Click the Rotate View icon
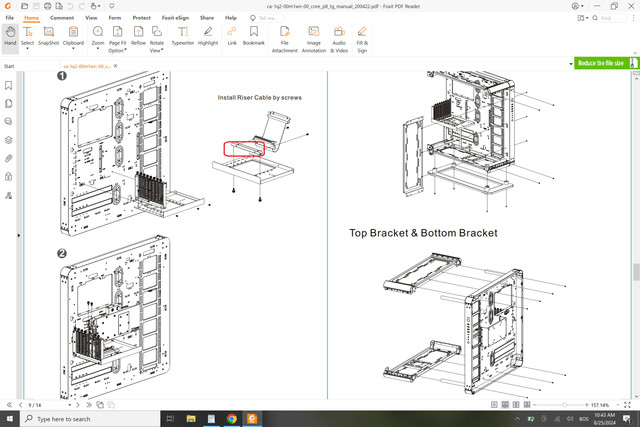This screenshot has width=640, height=427. 156,32
